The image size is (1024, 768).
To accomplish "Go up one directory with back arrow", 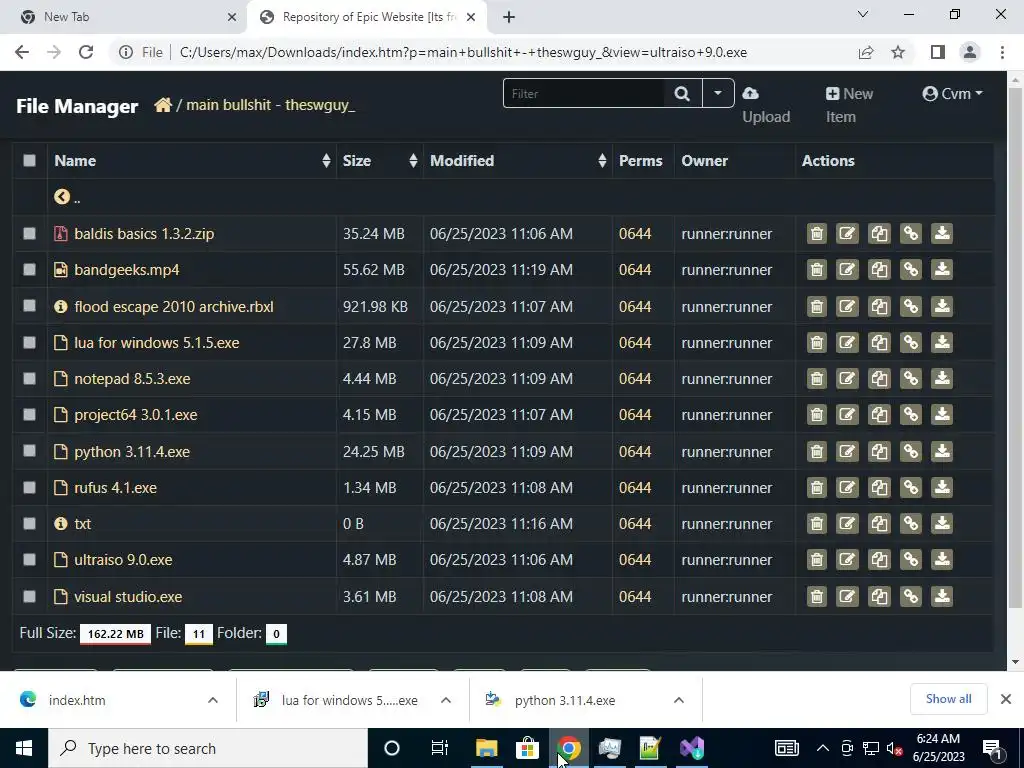I will 62,197.
